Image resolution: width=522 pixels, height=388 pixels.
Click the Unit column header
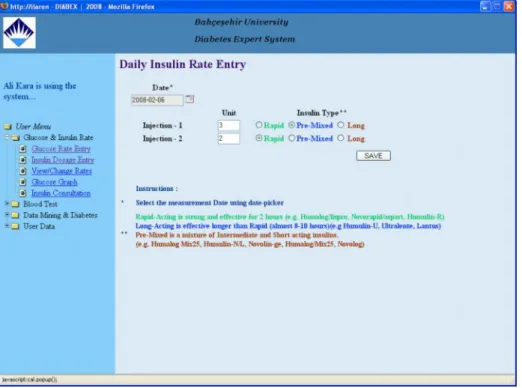click(x=229, y=113)
